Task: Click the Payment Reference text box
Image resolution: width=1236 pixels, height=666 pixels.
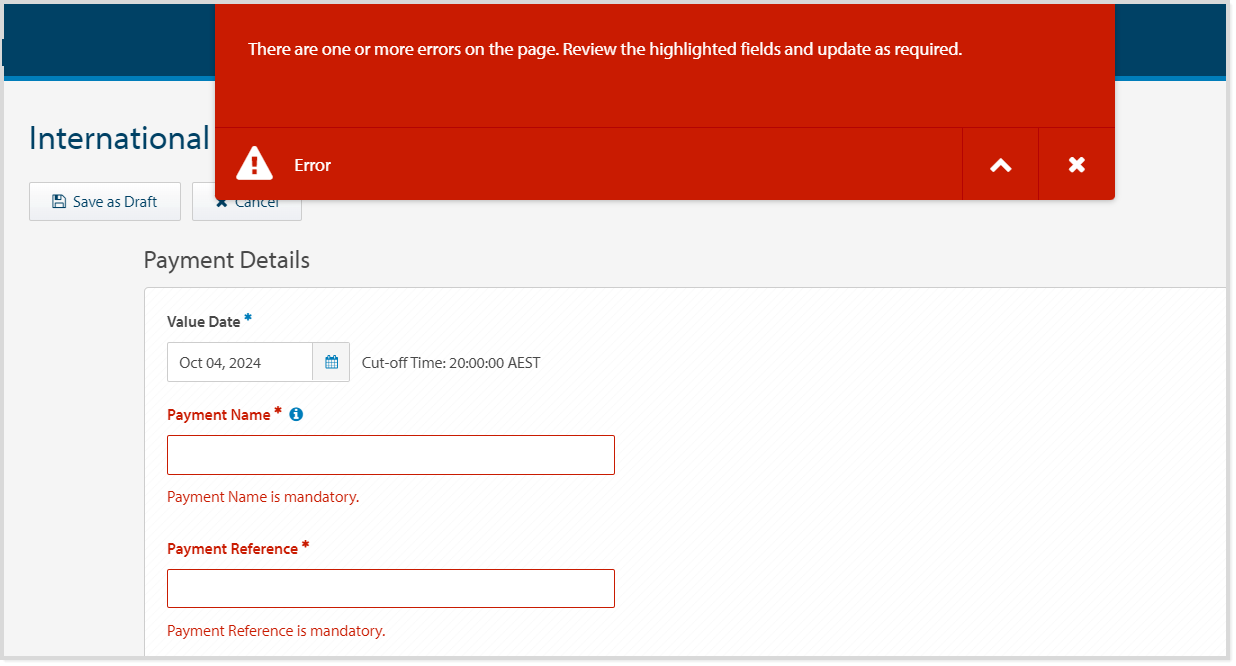Action: click(x=390, y=588)
